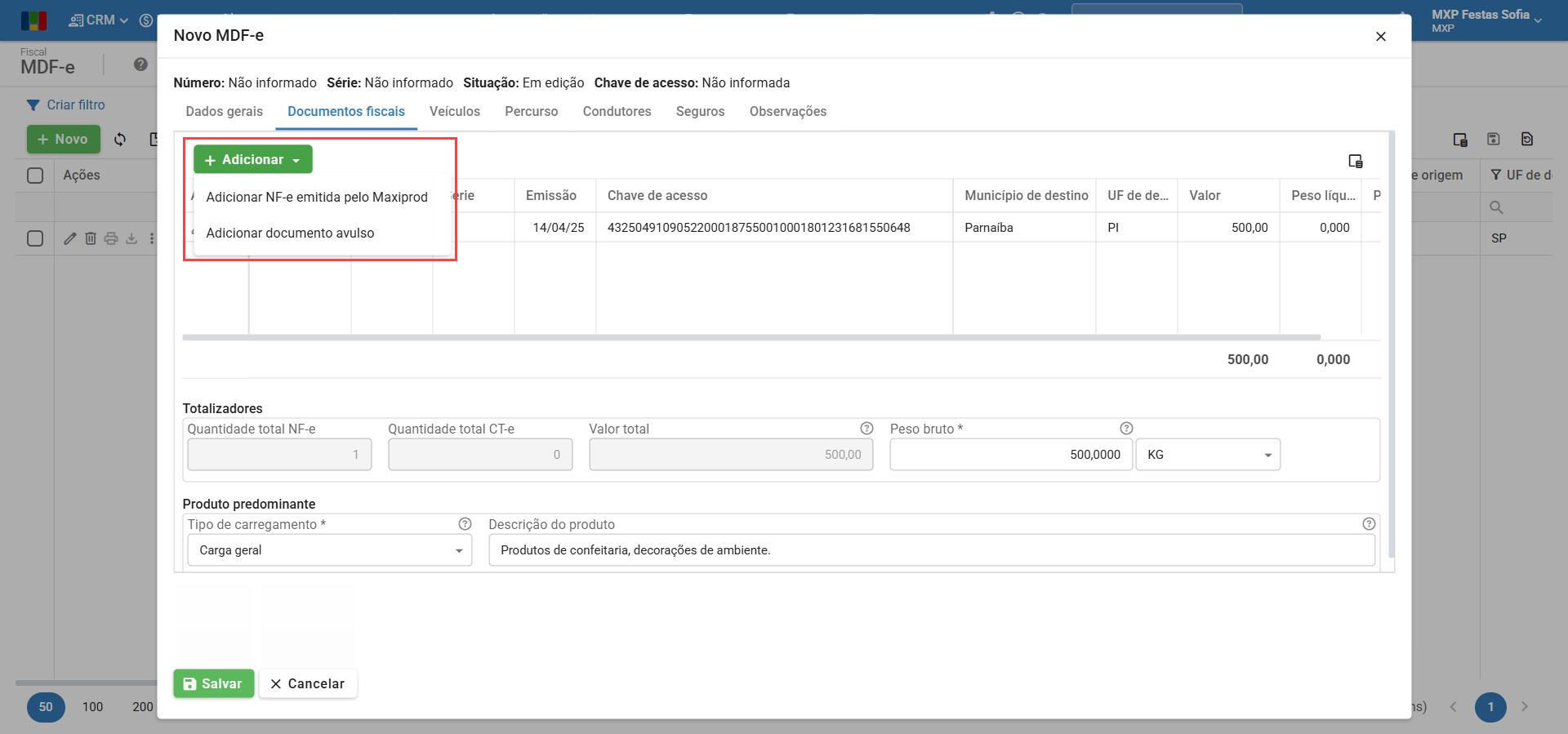Go to the previous page arrow in pagination
The image size is (1568, 734).
pyautogui.click(x=1453, y=707)
